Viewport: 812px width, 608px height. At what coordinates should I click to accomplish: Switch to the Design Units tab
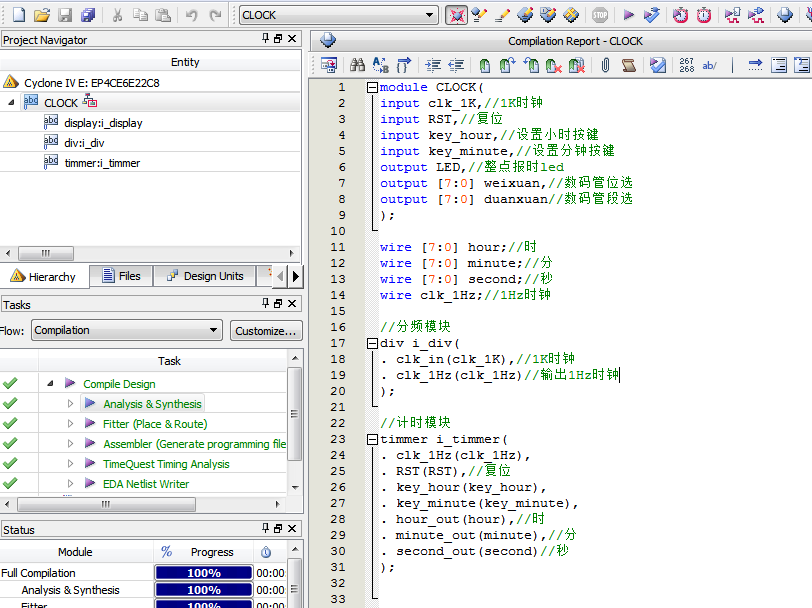pos(204,276)
